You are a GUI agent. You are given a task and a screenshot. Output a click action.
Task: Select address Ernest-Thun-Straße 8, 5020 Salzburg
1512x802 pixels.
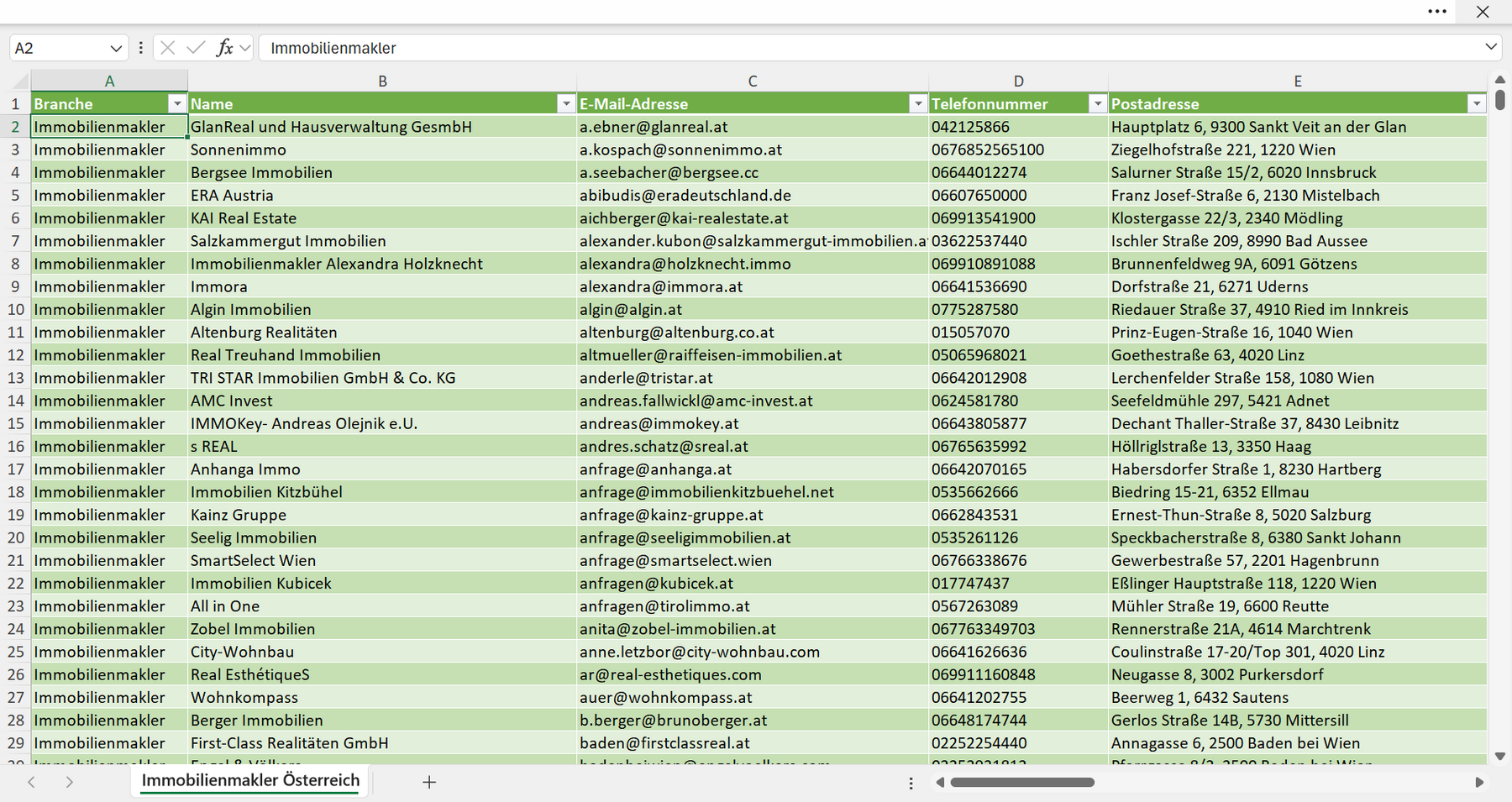tap(1298, 515)
